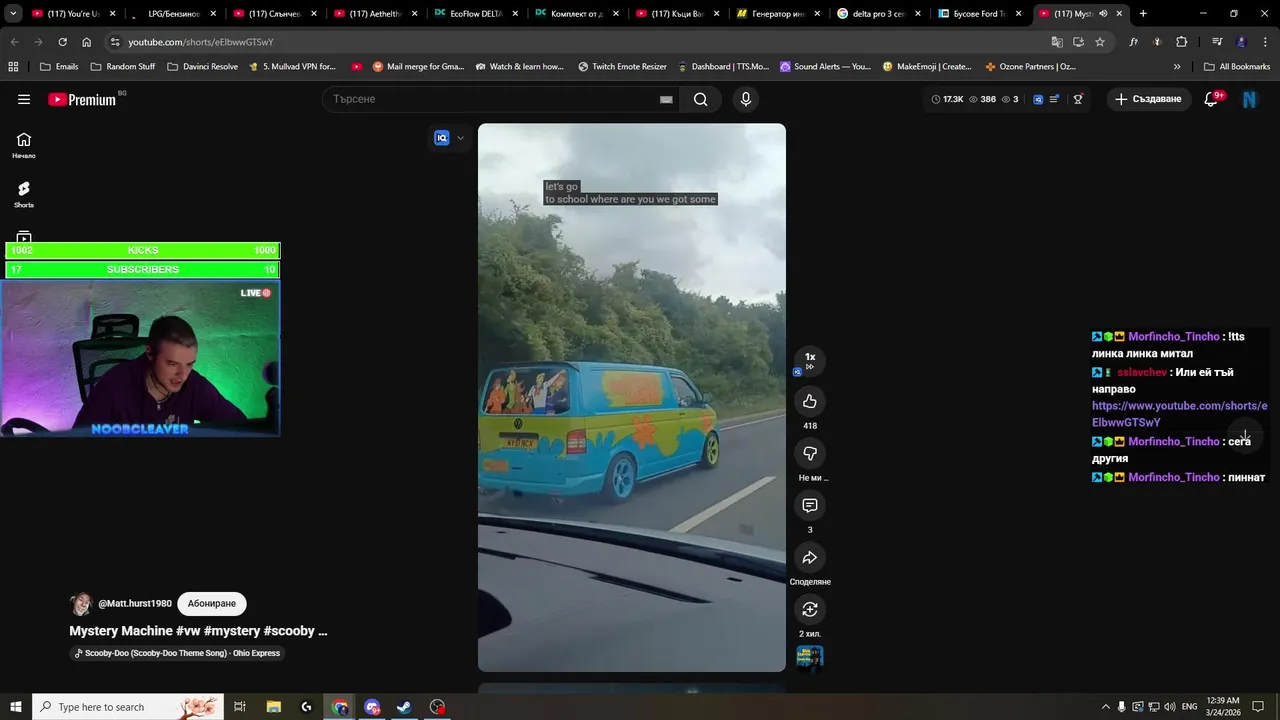Click the address bar URL
The width and height of the screenshot is (1280, 720).
[200, 42]
